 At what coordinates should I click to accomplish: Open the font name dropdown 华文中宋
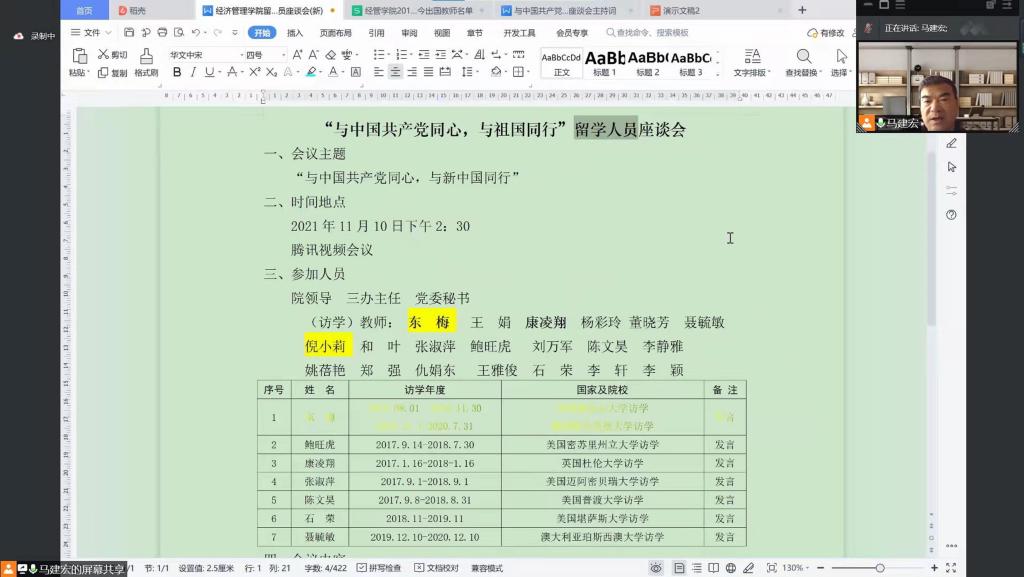(x=203, y=55)
